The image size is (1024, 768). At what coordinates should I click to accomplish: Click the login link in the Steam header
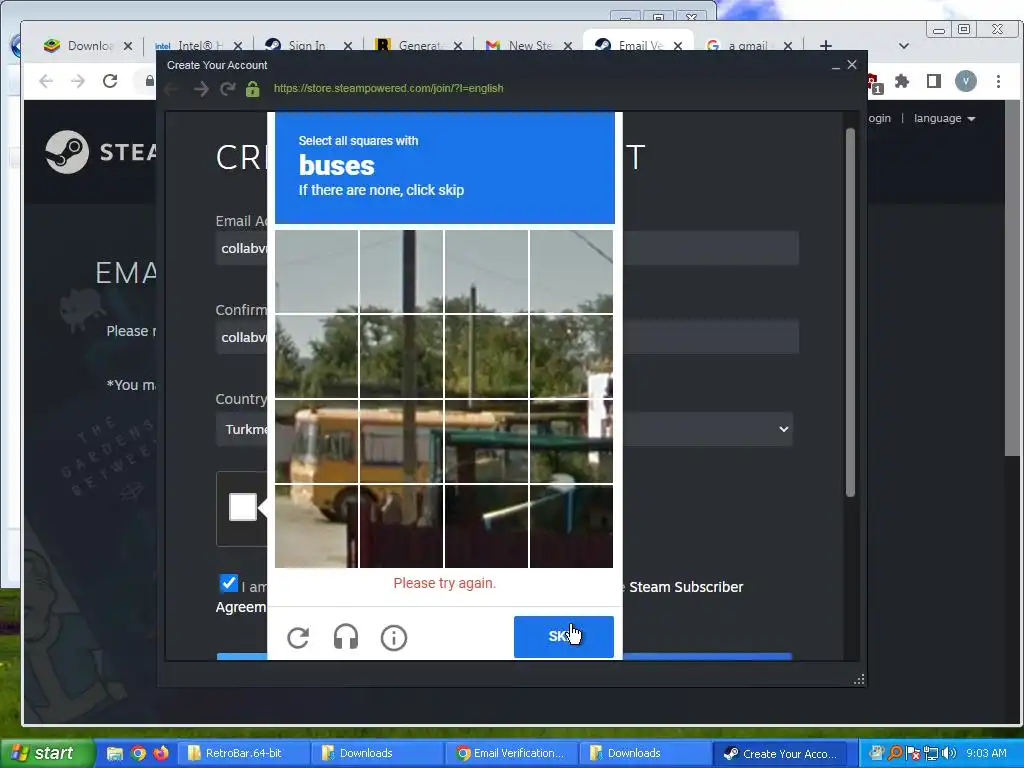coord(880,118)
